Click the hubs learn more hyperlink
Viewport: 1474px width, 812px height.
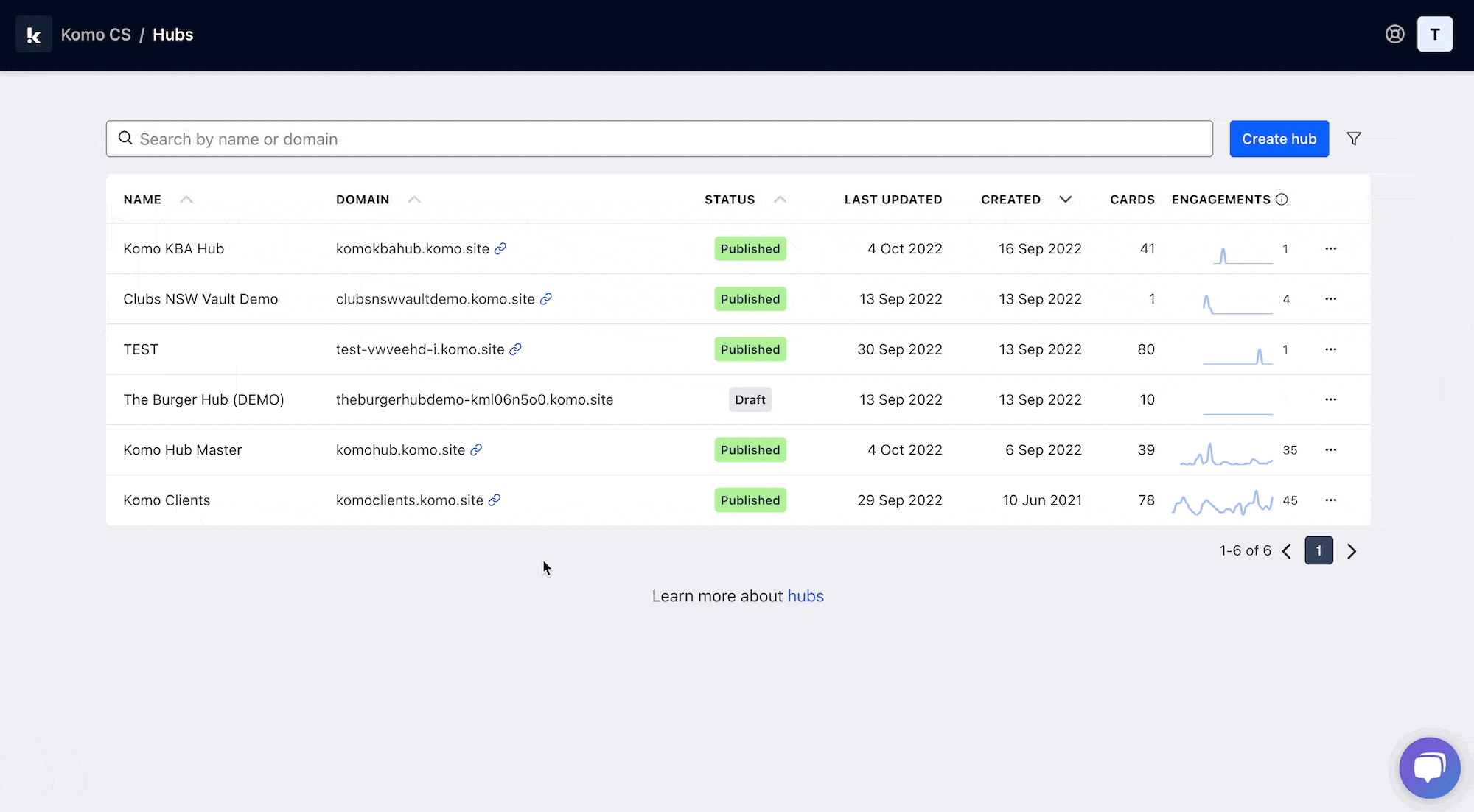click(x=805, y=596)
